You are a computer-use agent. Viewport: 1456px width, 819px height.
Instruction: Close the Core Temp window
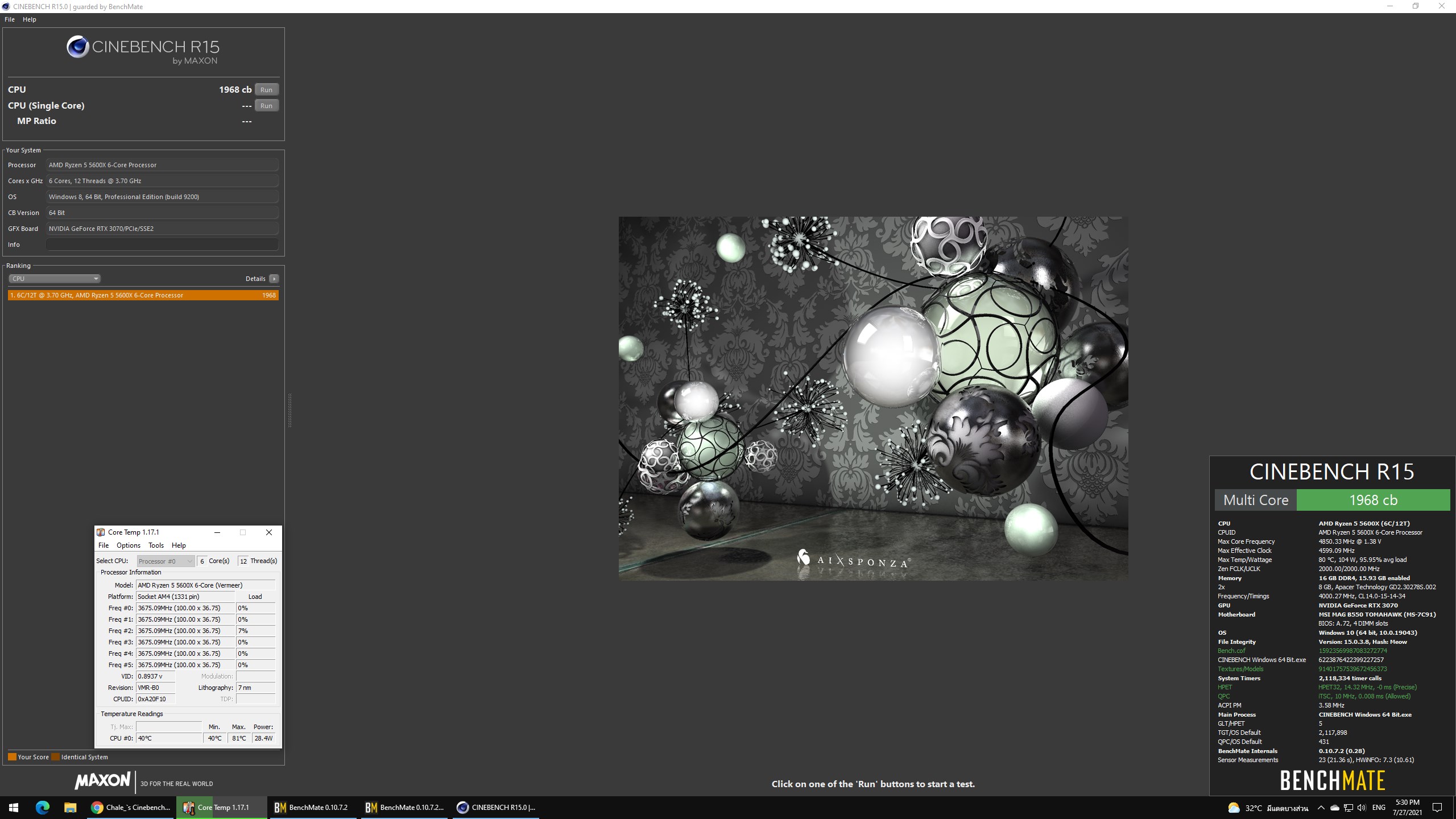[x=269, y=532]
